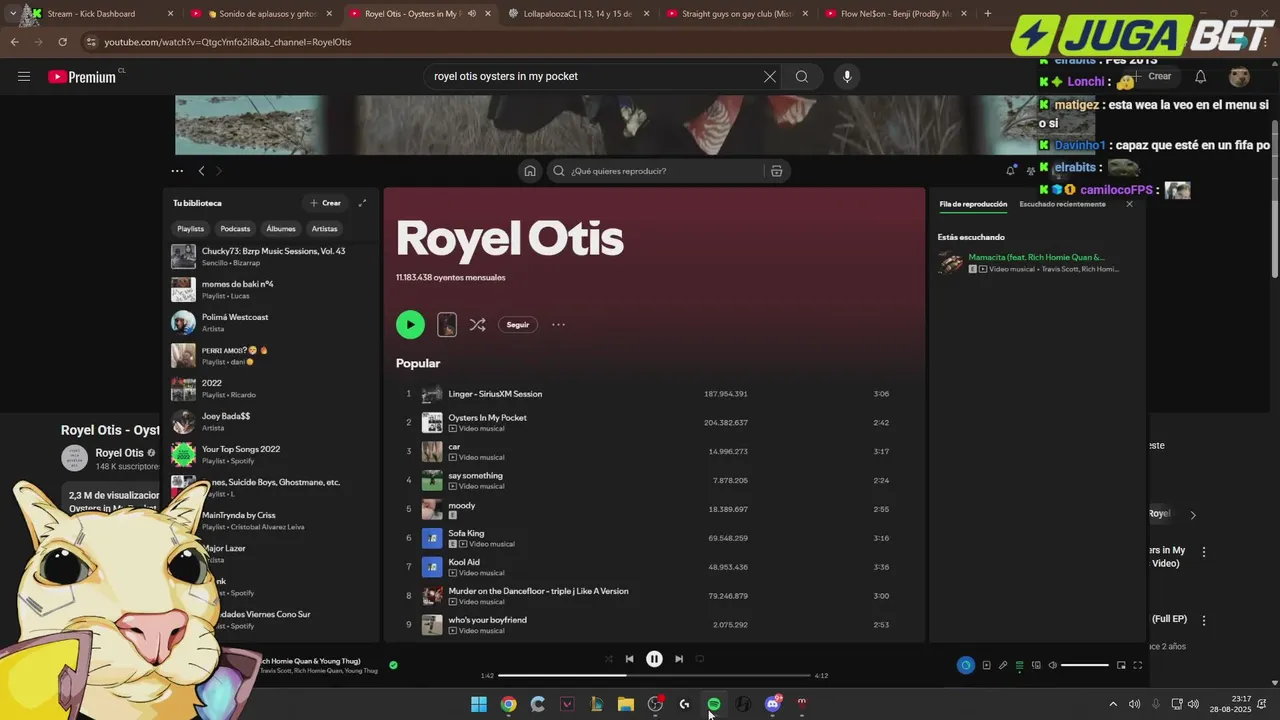Run the YouTube search with the magnifier button
Viewport: 1280px width, 720px height.
point(802,76)
